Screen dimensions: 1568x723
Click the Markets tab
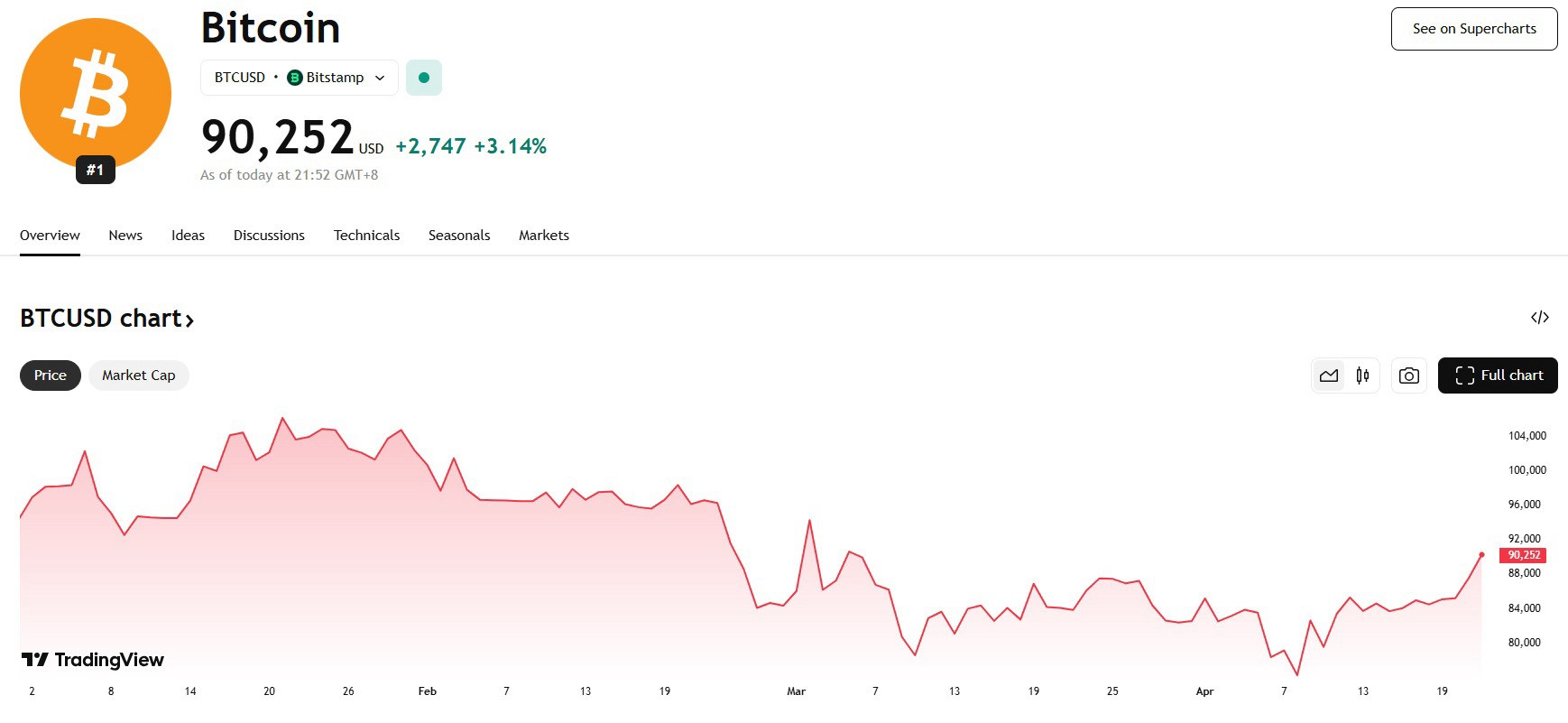[x=544, y=236]
